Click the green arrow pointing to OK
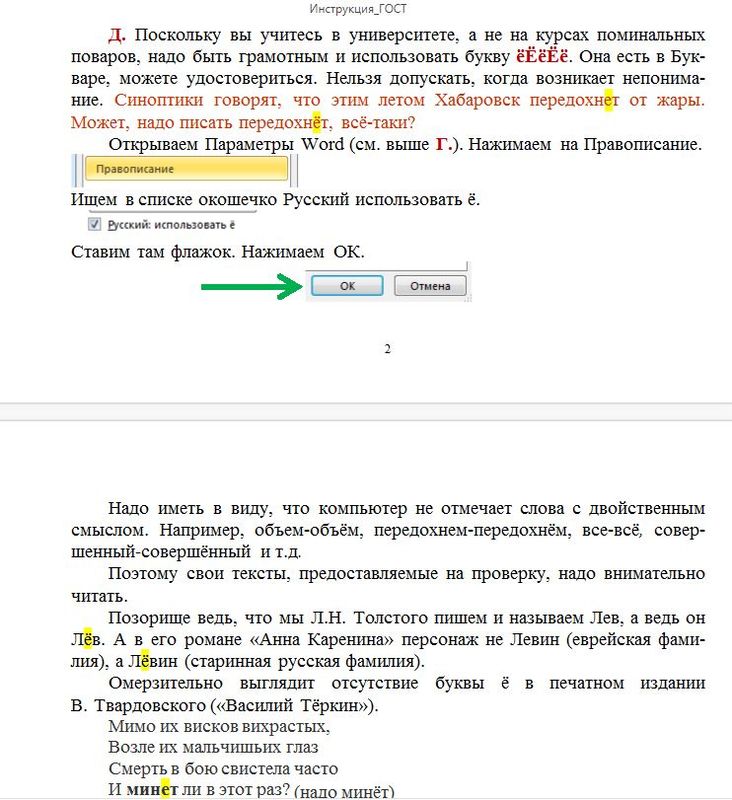This screenshot has height=800, width=732. (250, 287)
